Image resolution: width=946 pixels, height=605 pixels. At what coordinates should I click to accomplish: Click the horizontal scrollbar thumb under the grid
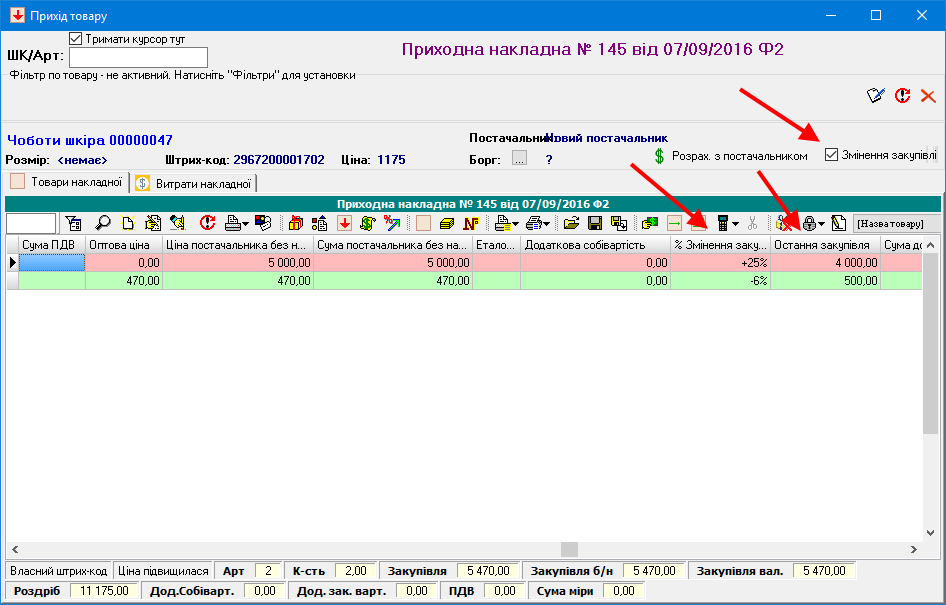click(569, 549)
